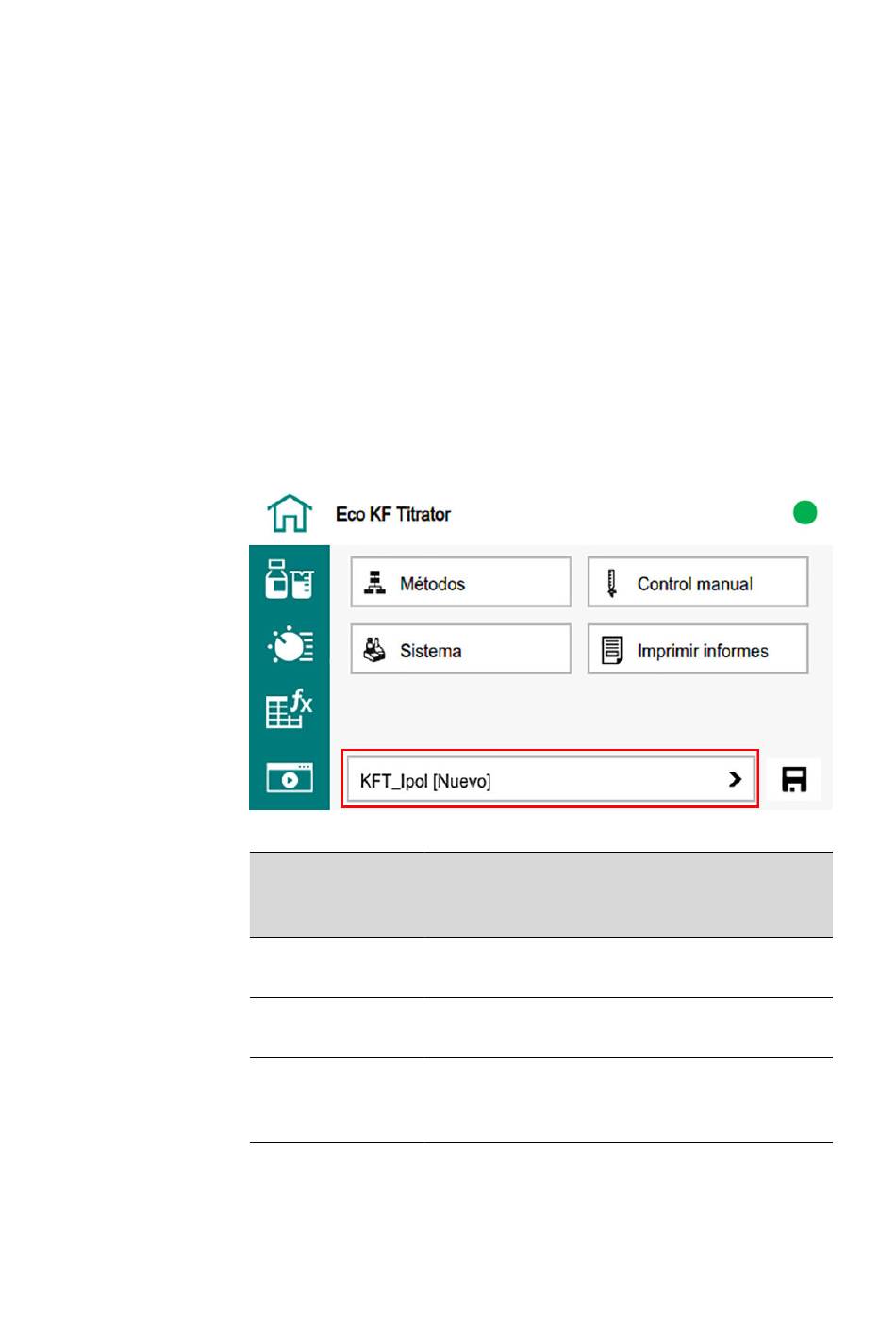Click the Home house icon
Viewport: 896px width, 1328px height.
(290, 514)
